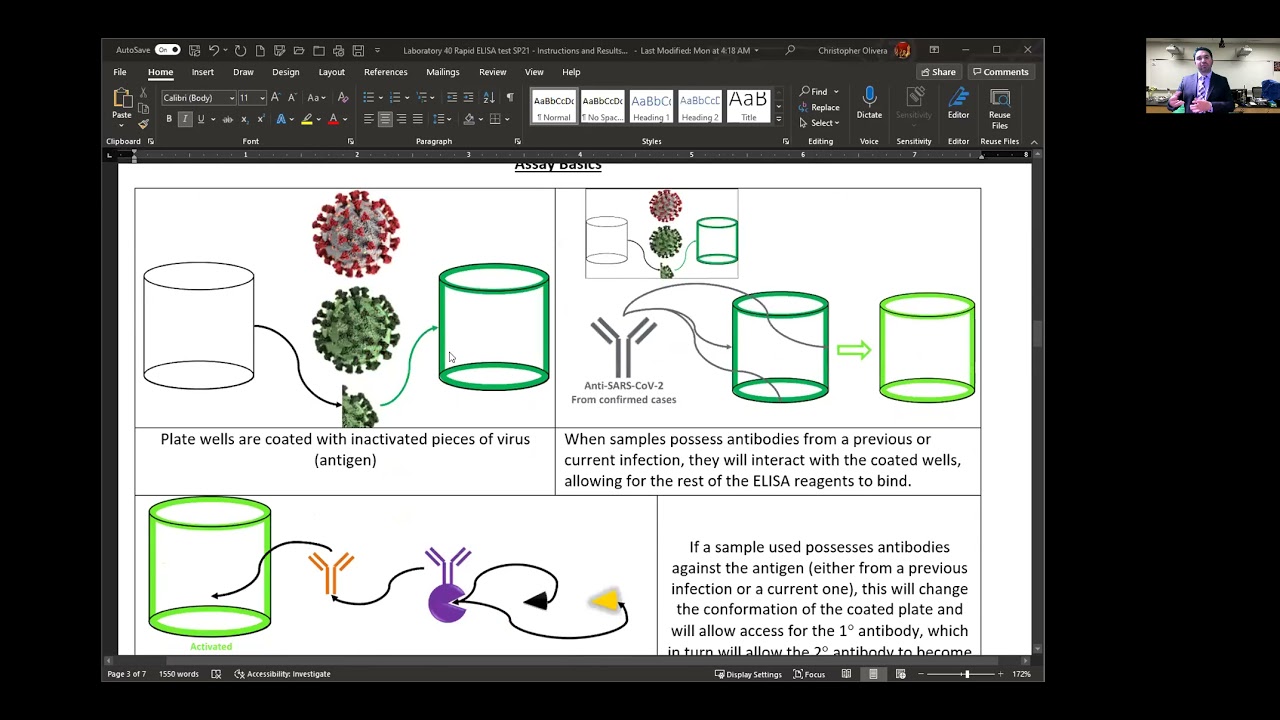Apply red font color

point(333,119)
